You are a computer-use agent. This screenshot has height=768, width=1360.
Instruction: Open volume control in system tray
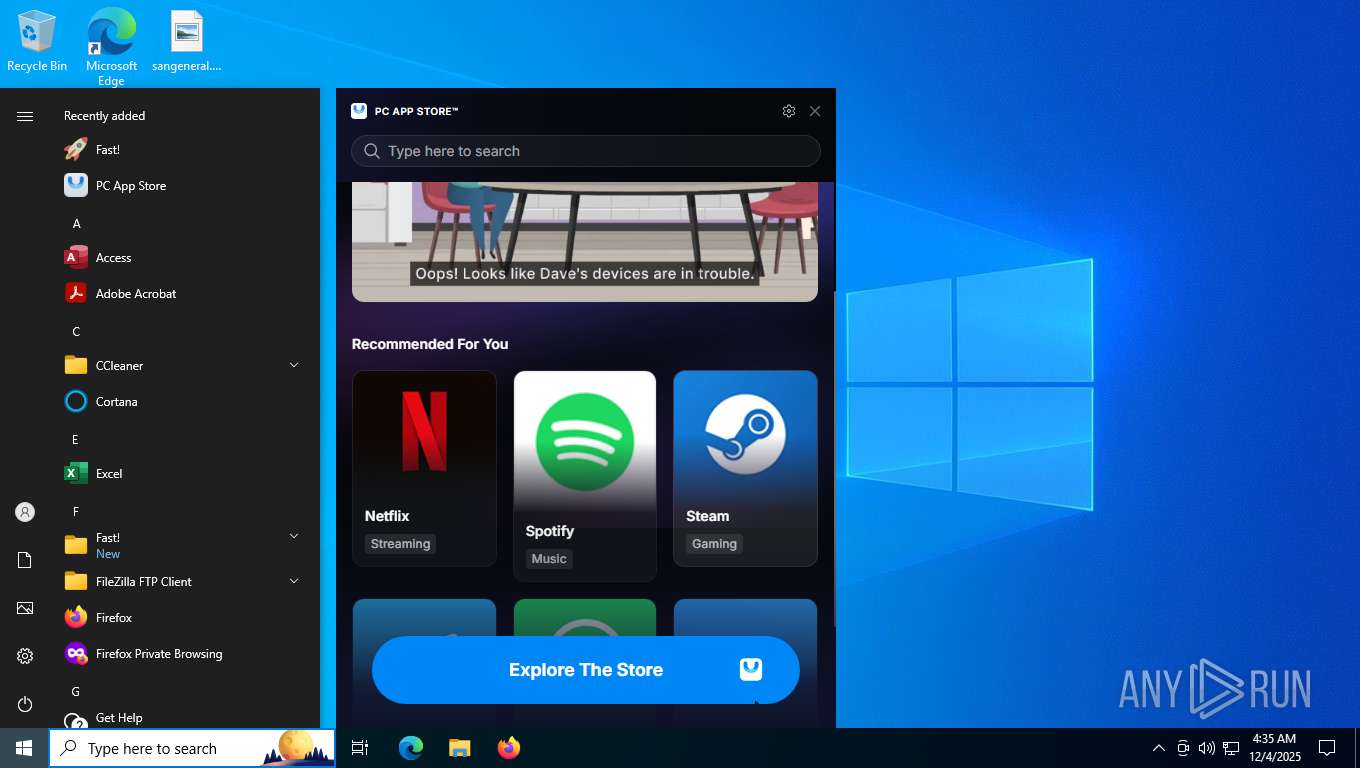click(x=1207, y=748)
